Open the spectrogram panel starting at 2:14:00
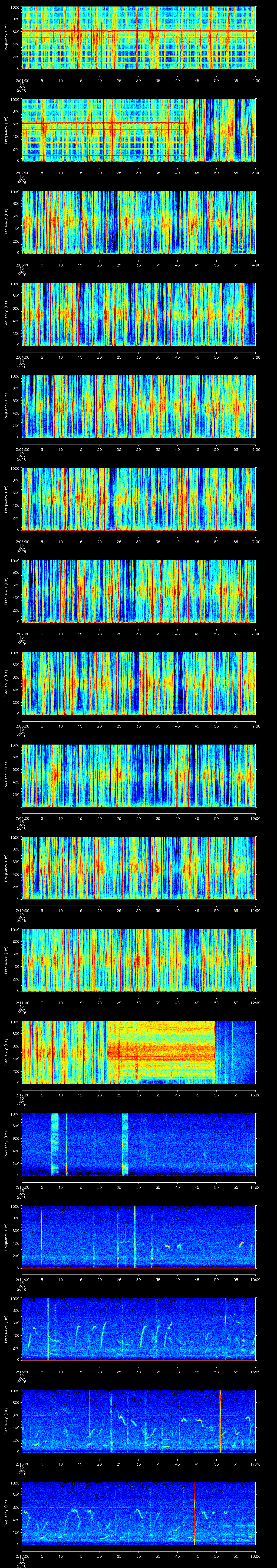 click(139, 1237)
